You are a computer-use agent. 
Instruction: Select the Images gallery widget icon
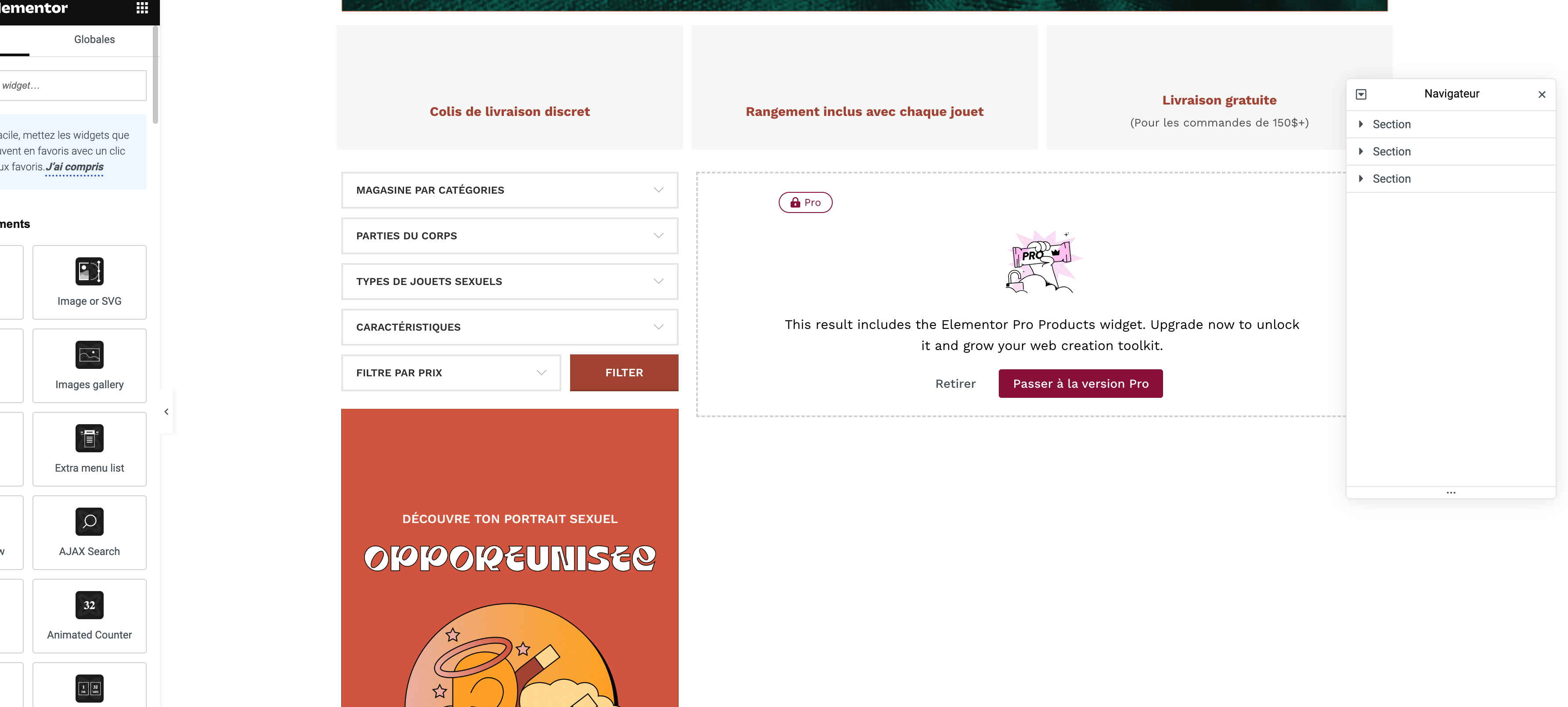click(90, 355)
